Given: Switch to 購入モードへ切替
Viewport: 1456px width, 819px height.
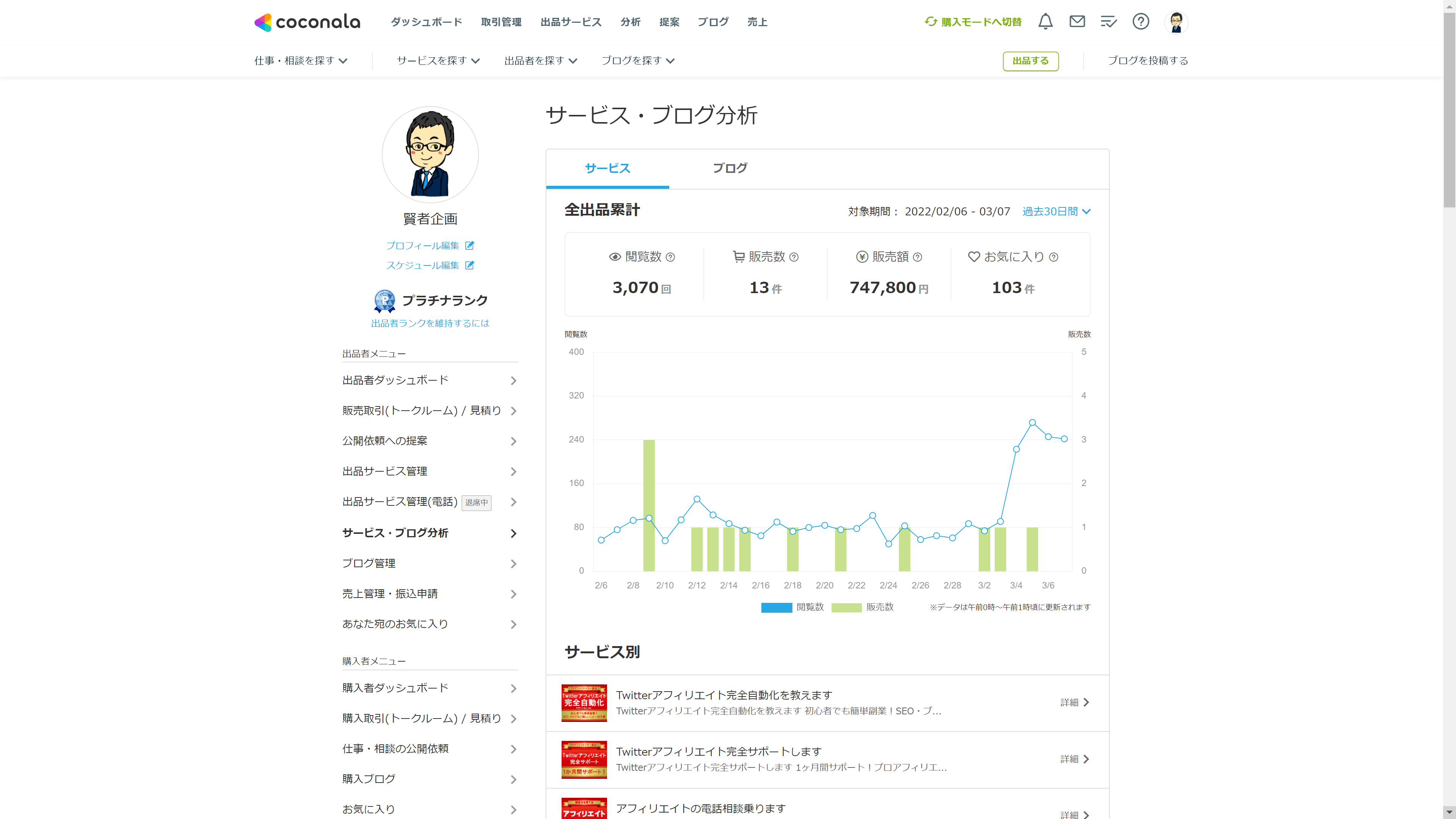Looking at the screenshot, I should point(973,22).
